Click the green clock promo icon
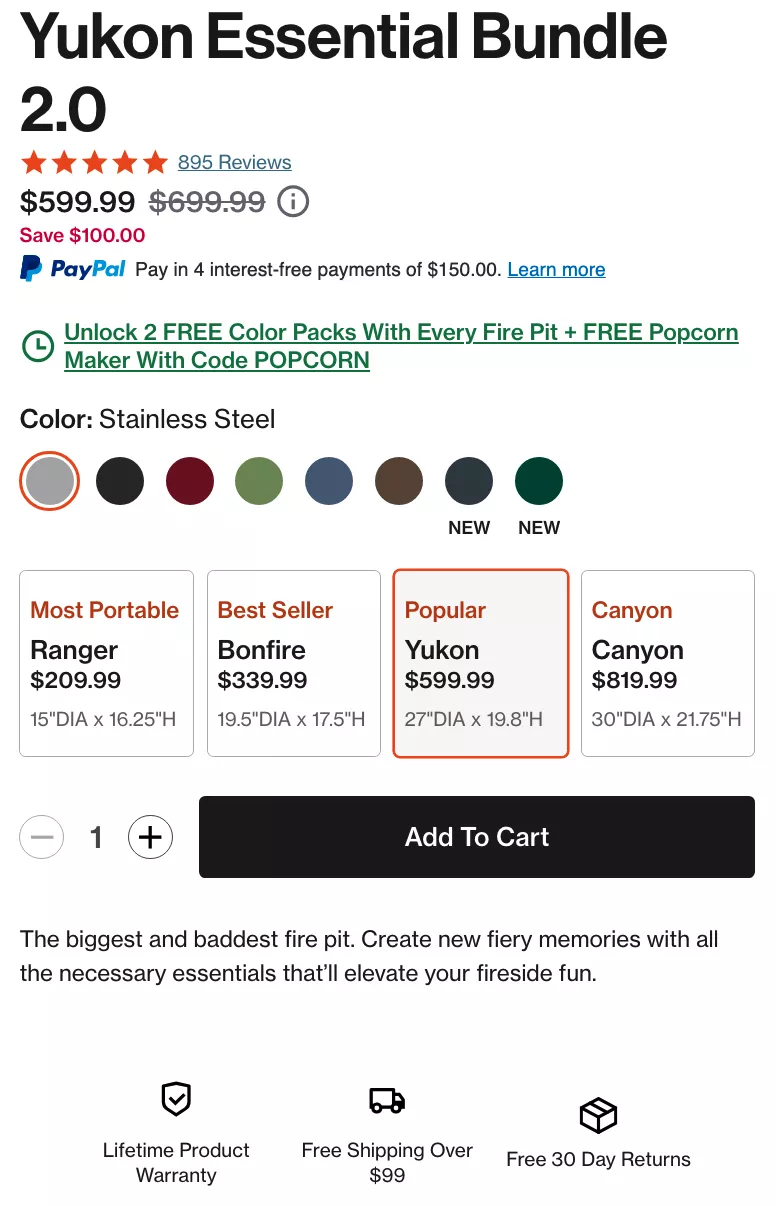The height and width of the screenshot is (1206, 776). tap(37, 346)
